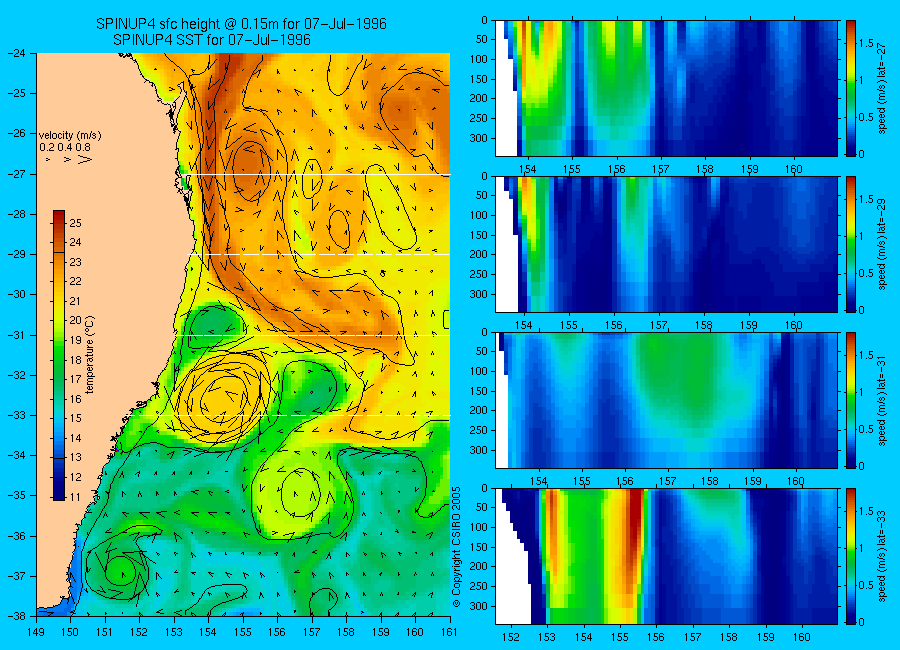
Task: Click the '161' longitude label under the map
Action: click(449, 632)
